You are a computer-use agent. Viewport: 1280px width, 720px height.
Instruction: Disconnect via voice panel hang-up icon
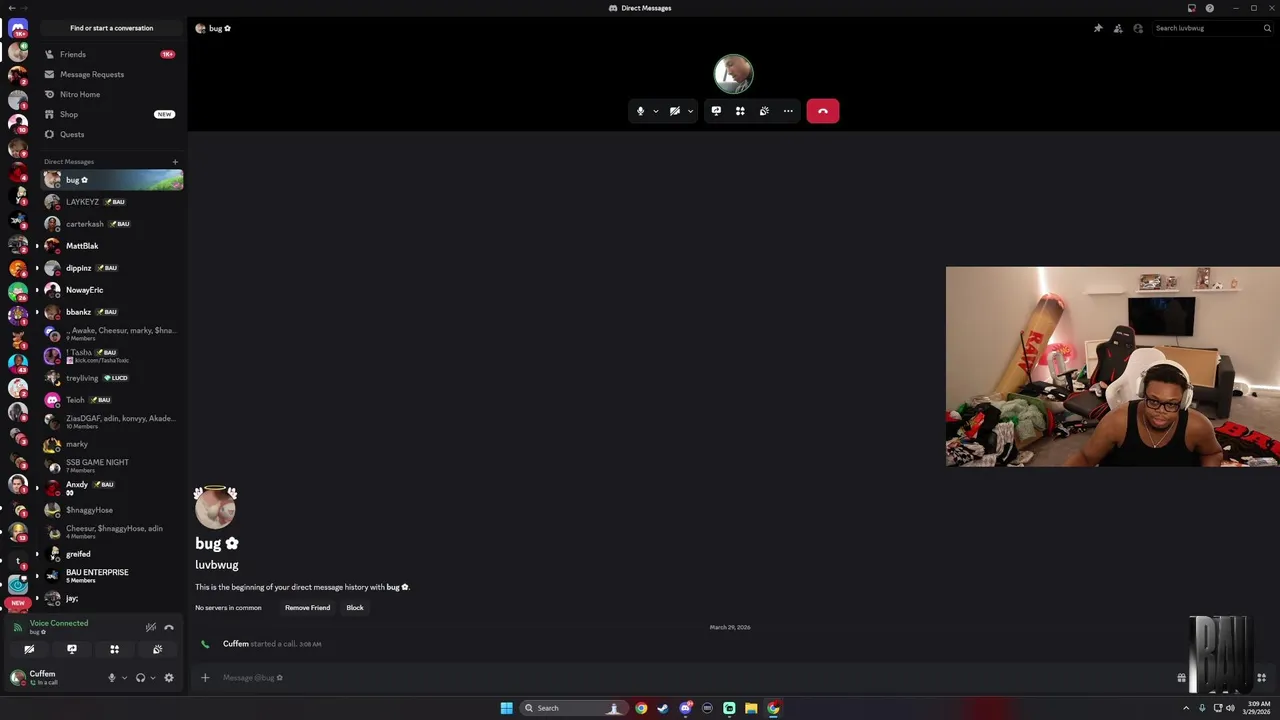click(x=169, y=628)
